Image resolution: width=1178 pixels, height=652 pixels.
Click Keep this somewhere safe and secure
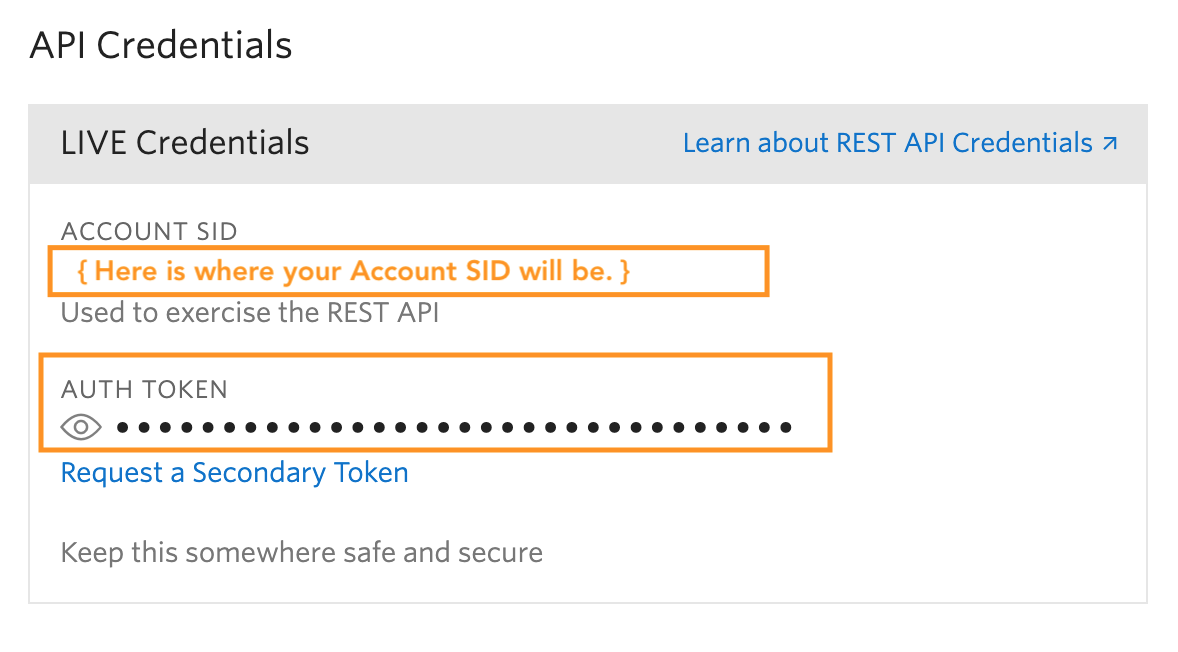302,552
